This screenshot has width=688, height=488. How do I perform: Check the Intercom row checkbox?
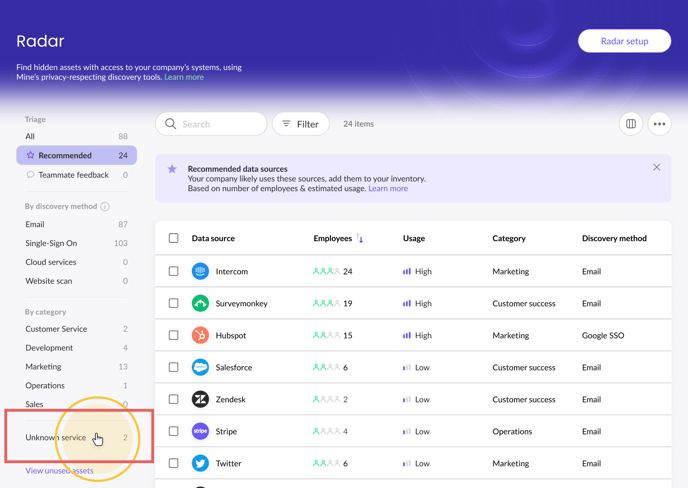pos(173,271)
